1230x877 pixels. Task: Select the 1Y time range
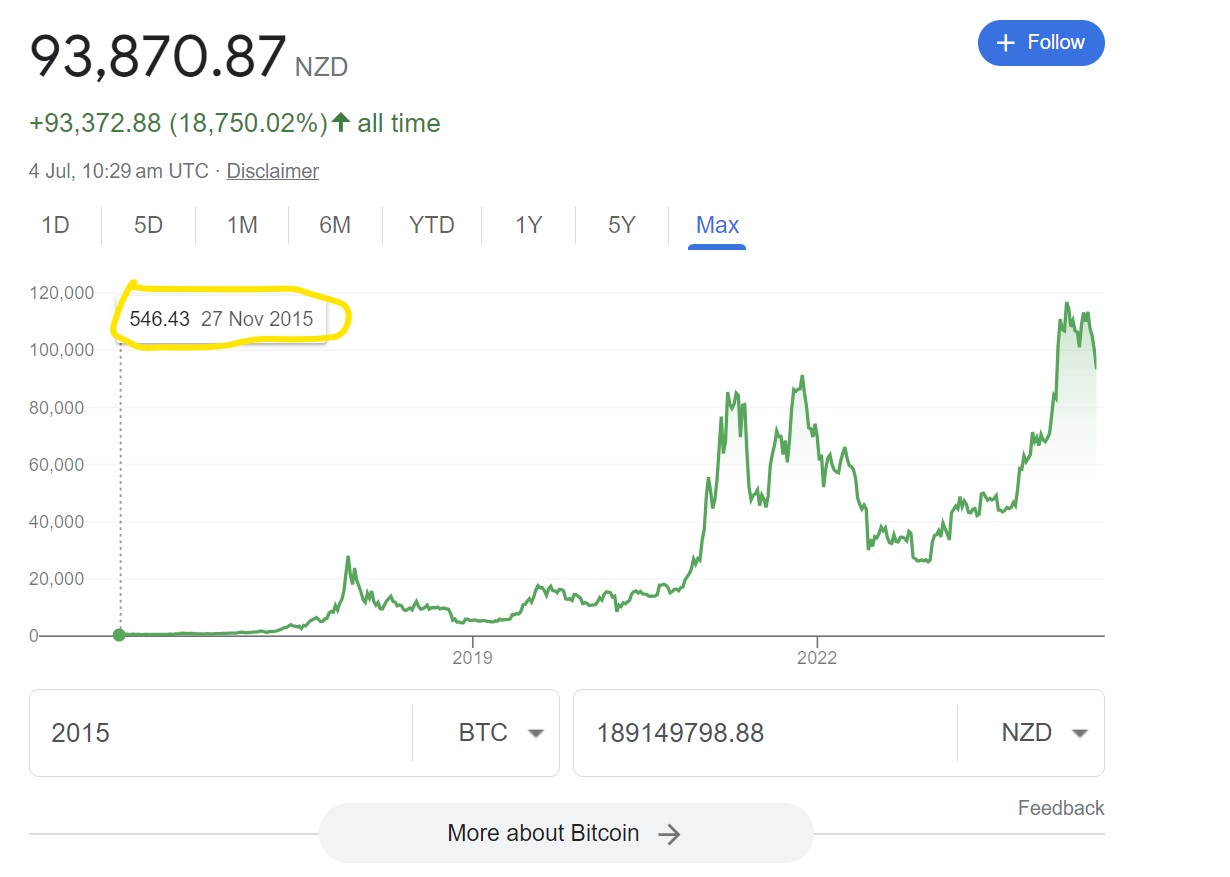[x=528, y=225]
